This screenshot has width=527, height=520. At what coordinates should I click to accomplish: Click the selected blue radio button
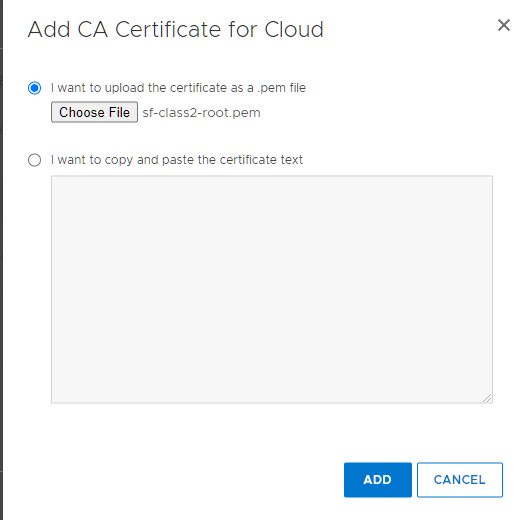point(35,88)
